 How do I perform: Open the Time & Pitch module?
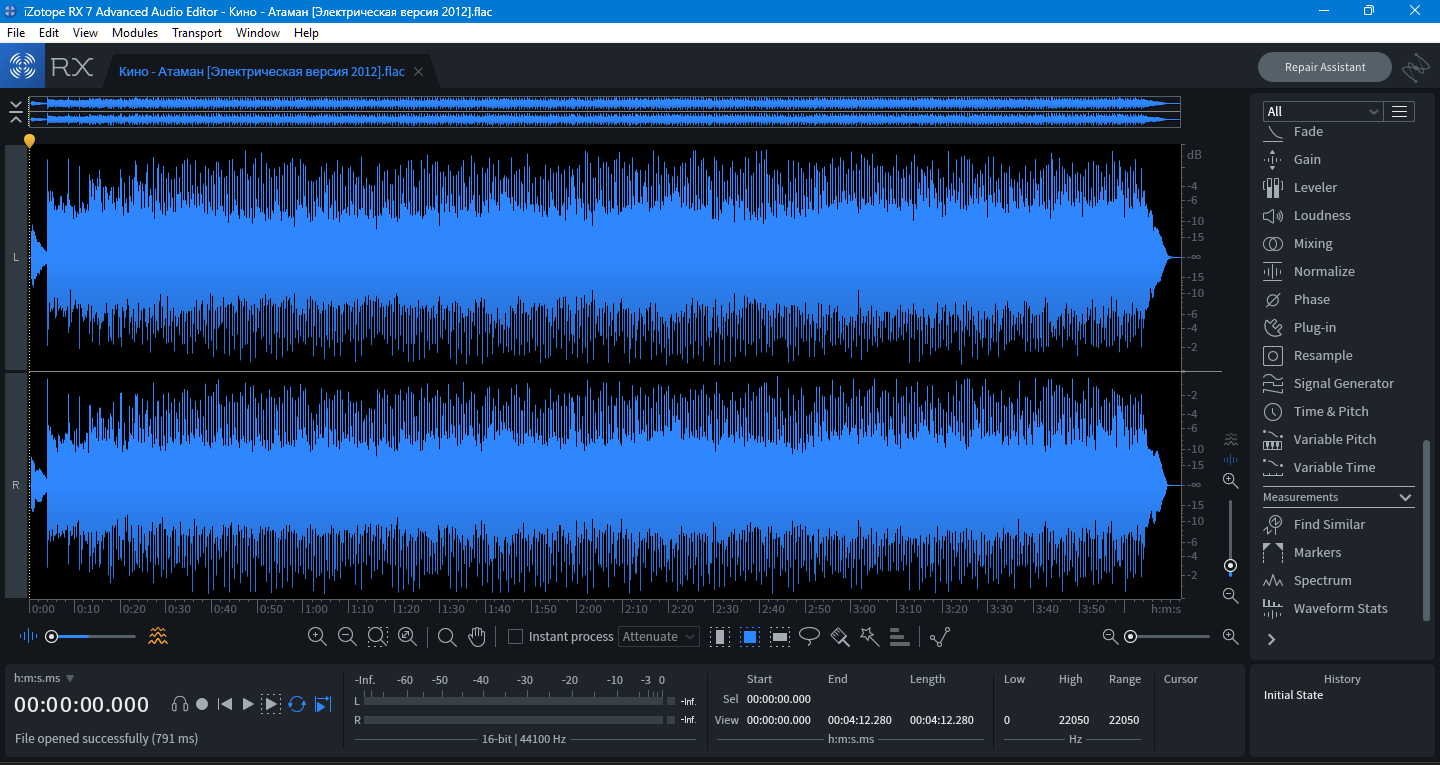1330,411
